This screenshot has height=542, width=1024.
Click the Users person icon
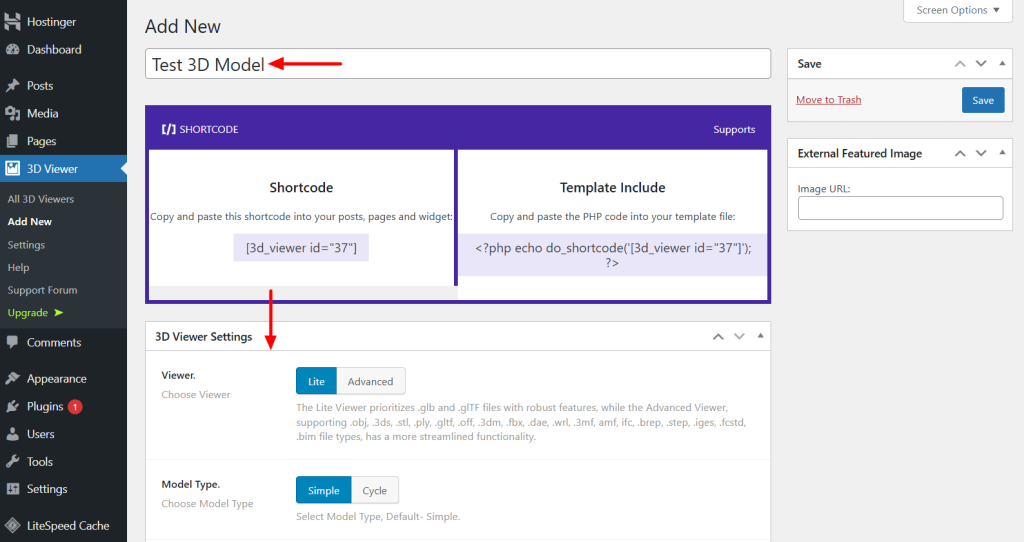coord(12,434)
